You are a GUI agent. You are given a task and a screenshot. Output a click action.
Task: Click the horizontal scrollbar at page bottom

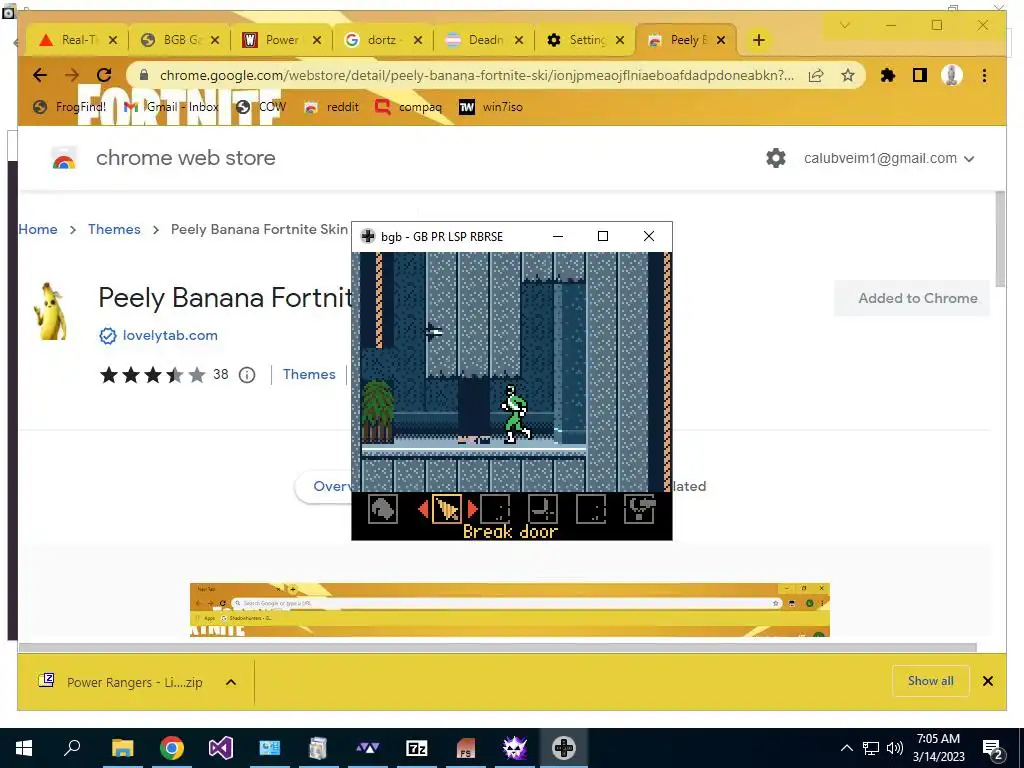click(498, 647)
